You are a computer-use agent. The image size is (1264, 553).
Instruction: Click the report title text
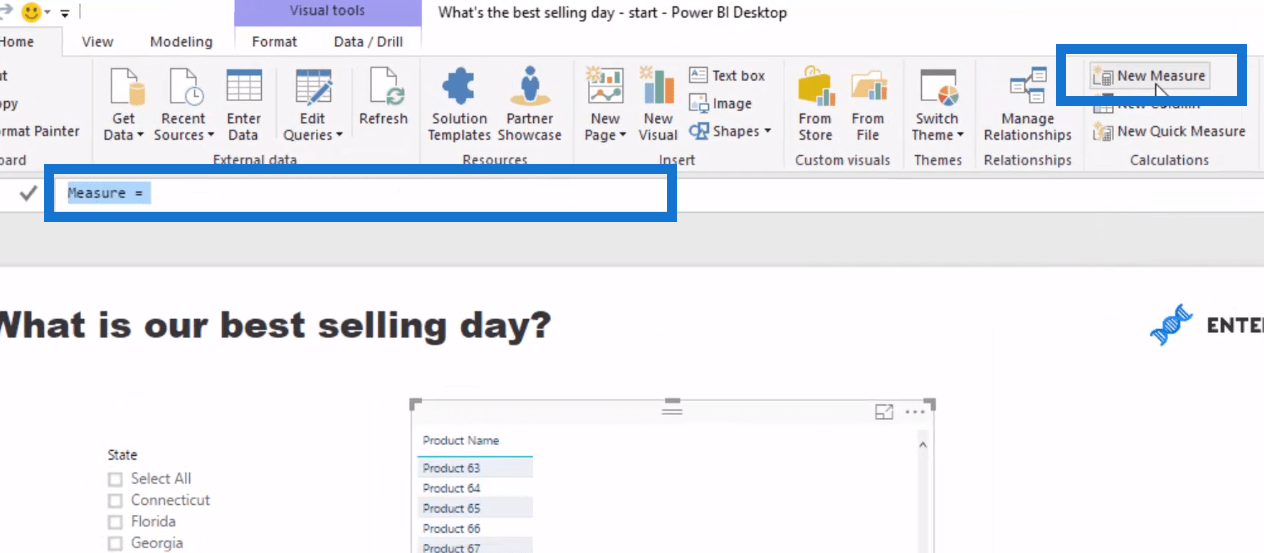tap(275, 325)
